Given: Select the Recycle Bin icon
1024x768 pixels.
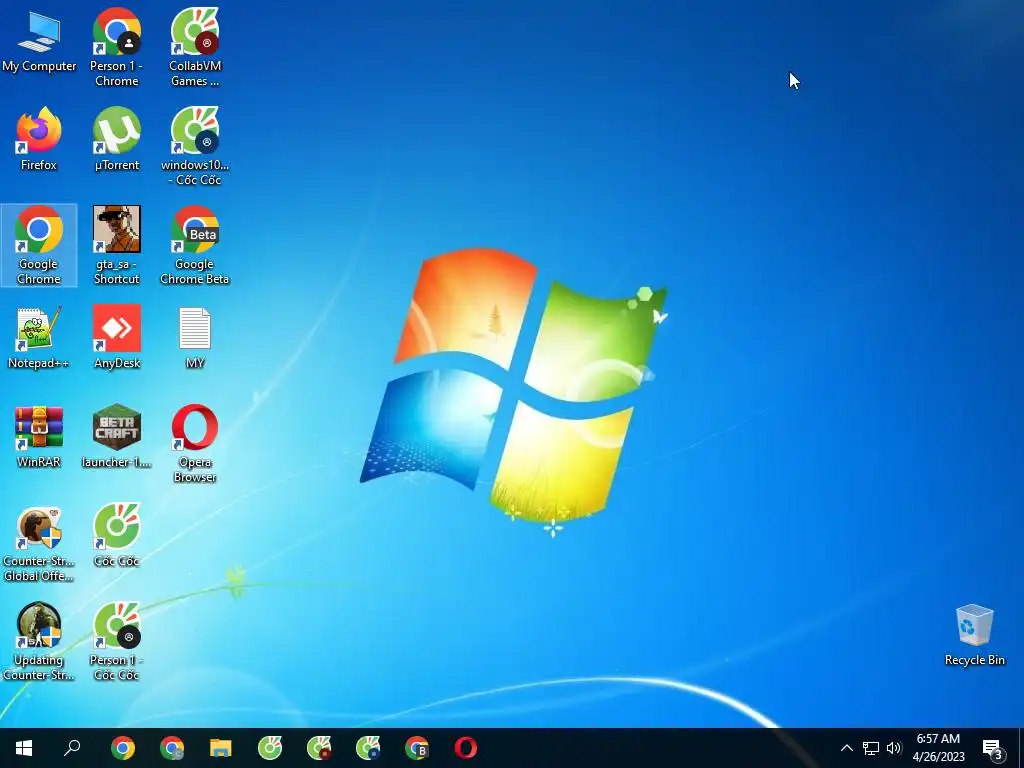Looking at the screenshot, I should (x=974, y=635).
